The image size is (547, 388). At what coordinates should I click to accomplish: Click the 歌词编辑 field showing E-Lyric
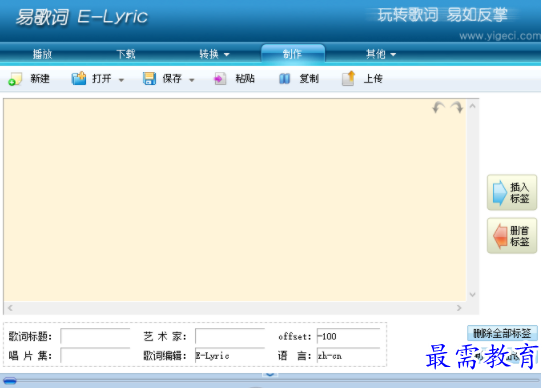(230, 356)
